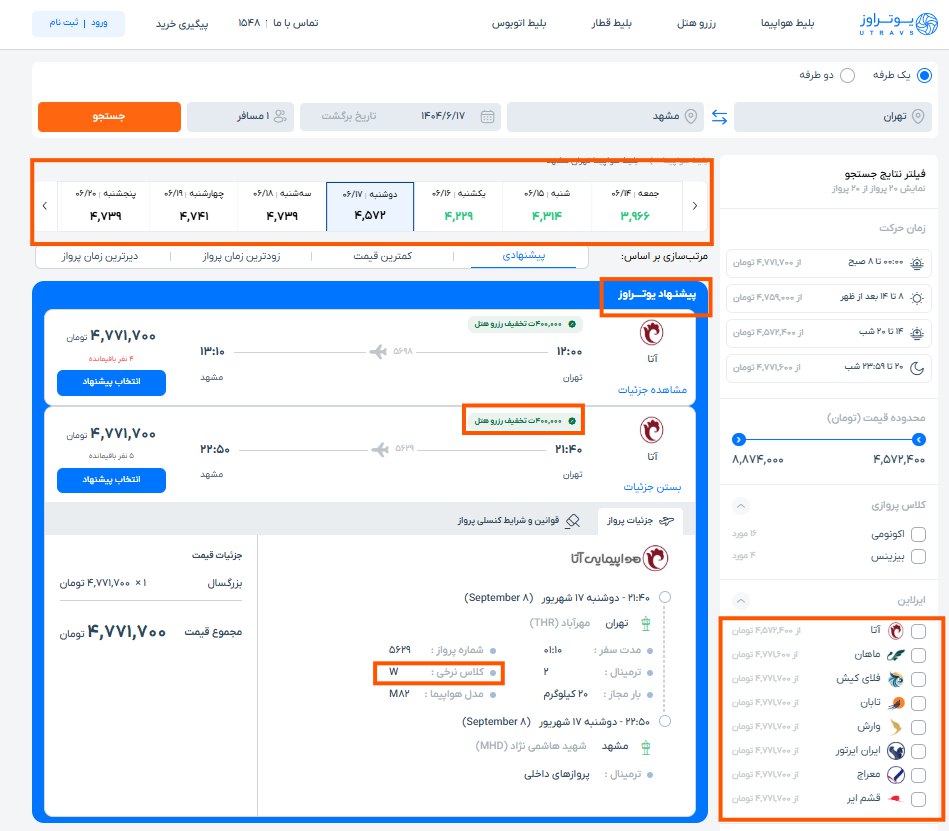Screen dimensions: 949x831
Task: Open the ۱ مسافر passenger dropdown
Action: [240, 117]
